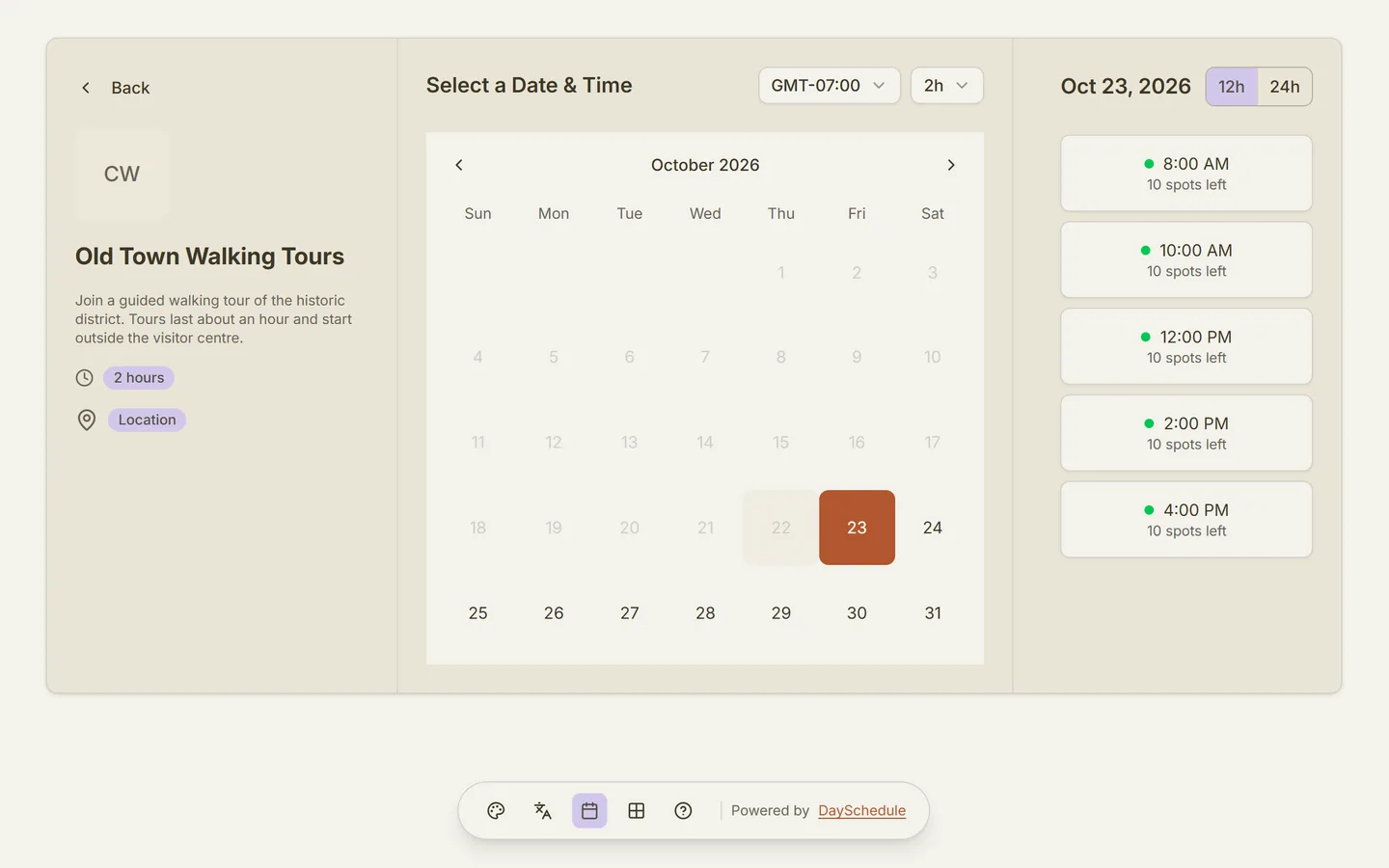Open the DaySchedule link
1389x868 pixels.
tap(862, 811)
